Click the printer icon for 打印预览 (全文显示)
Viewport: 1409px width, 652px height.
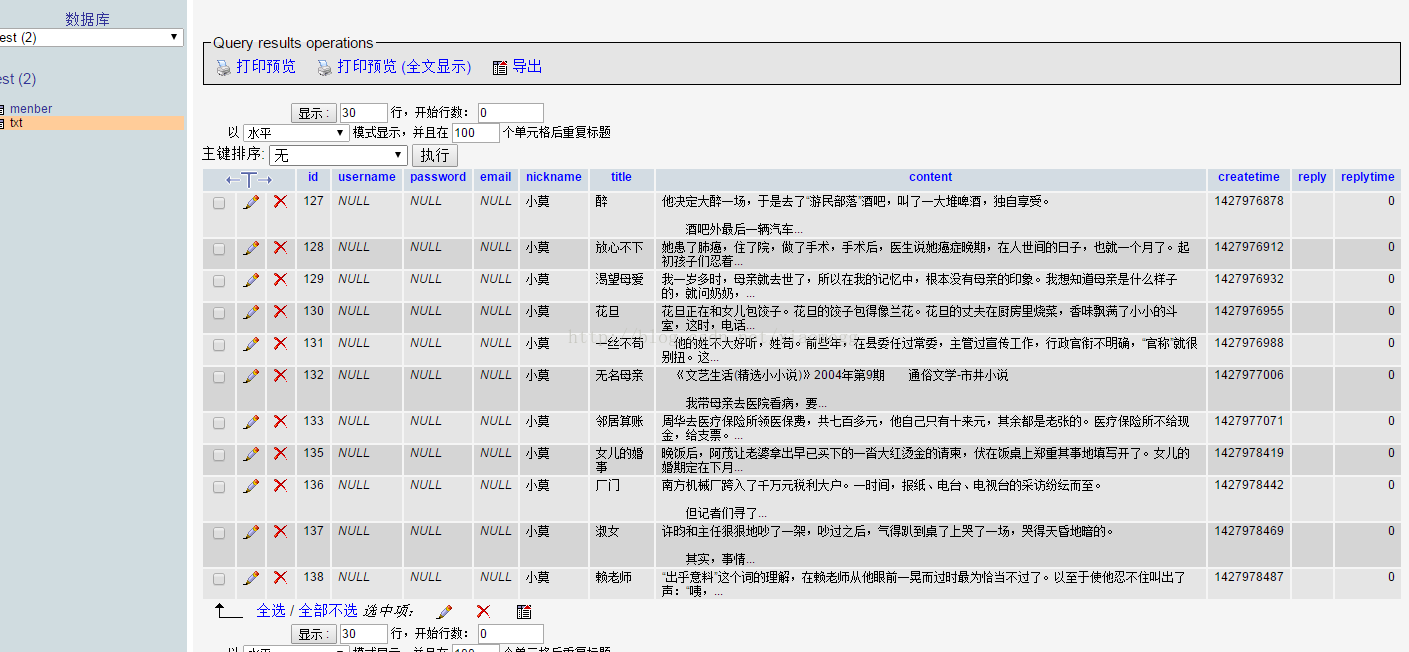click(x=324, y=68)
